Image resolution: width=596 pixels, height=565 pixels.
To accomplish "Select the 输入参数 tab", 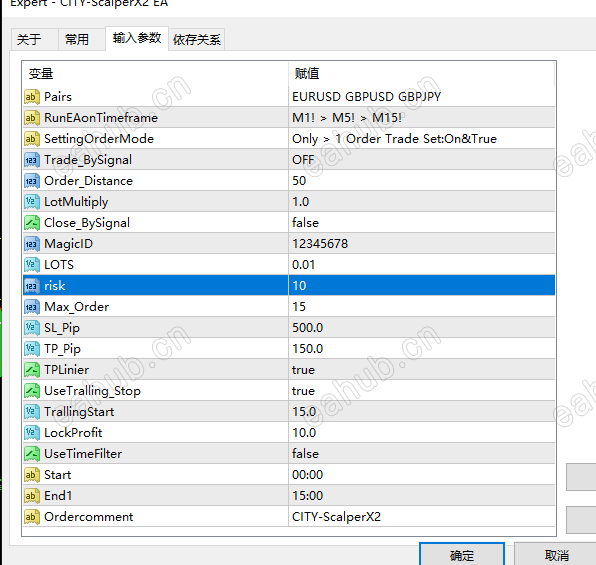I will [x=137, y=38].
